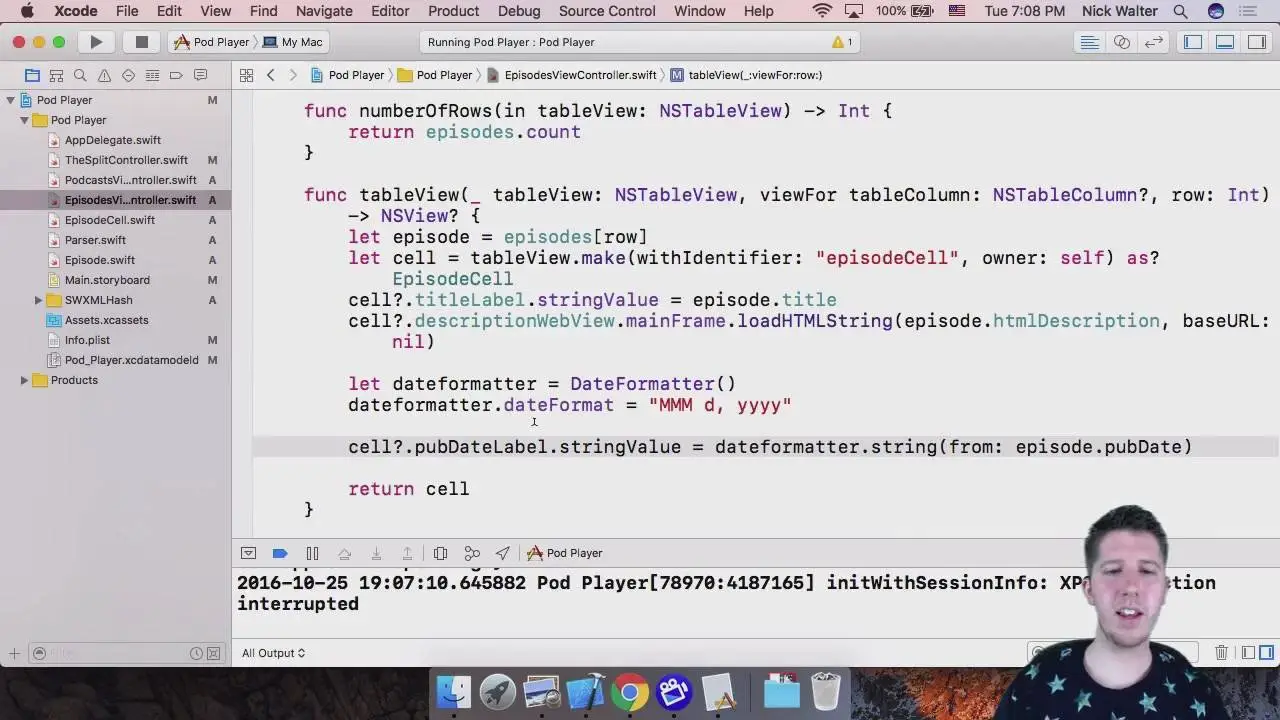Open EpisodesViewController.swift jump bar segment
This screenshot has height=720, width=1280.
point(572,75)
